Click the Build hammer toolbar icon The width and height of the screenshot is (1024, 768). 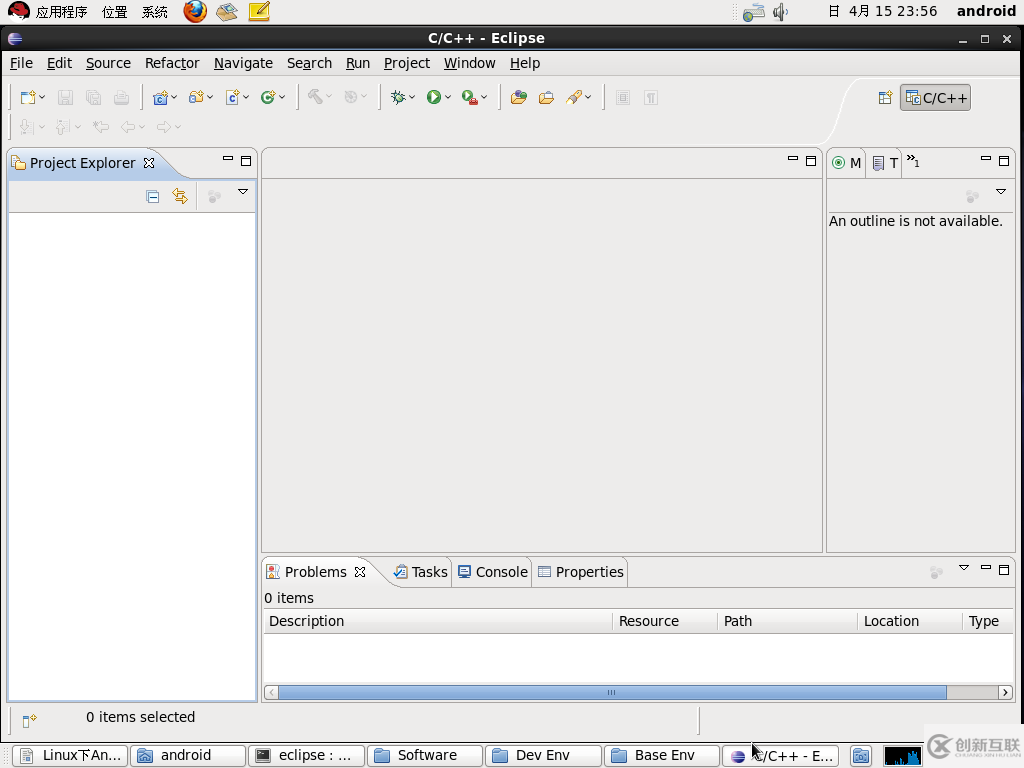point(315,97)
